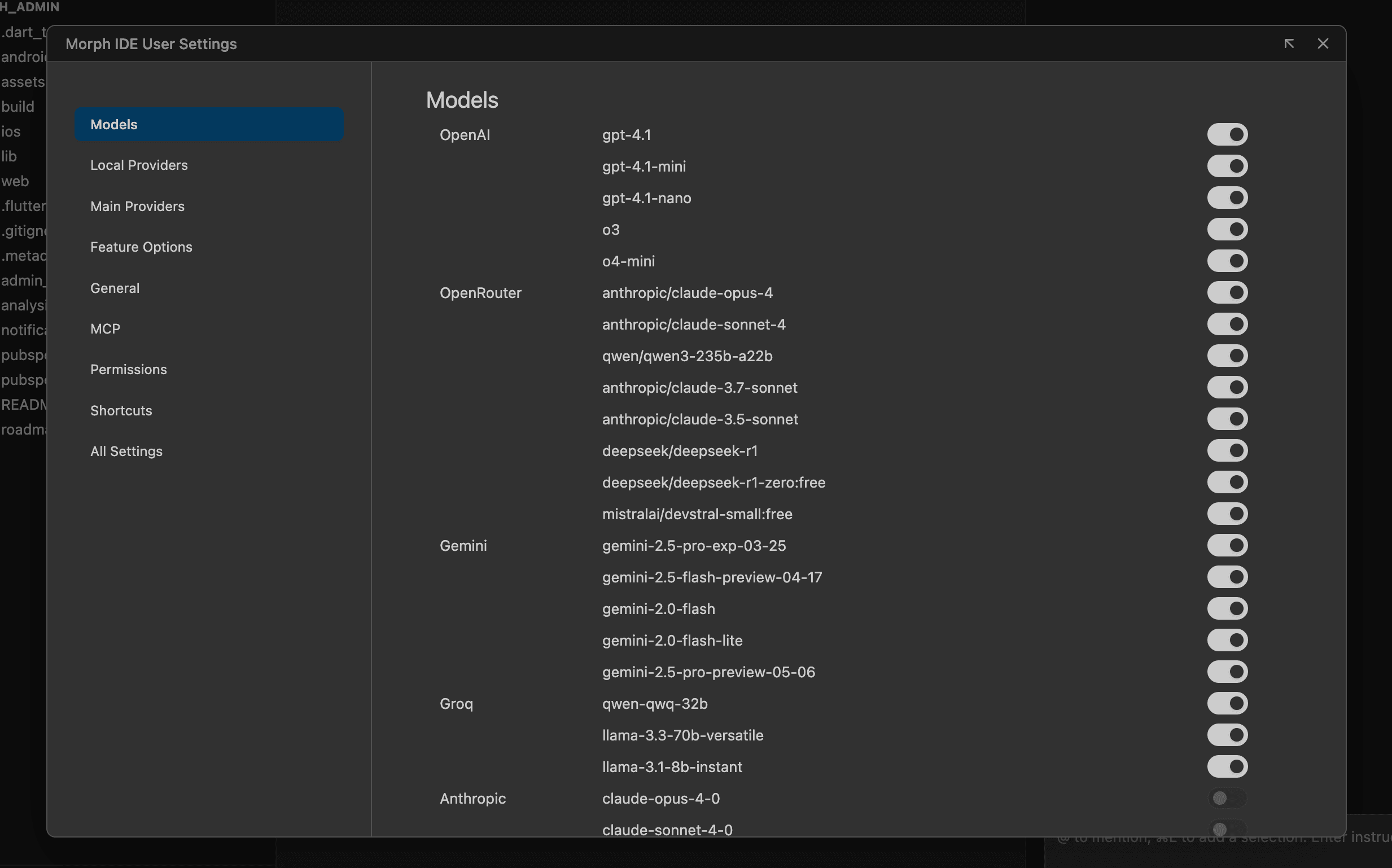
Task: Turn off deepseek/deepseek-r1-zero:free model
Action: pyautogui.click(x=1227, y=482)
